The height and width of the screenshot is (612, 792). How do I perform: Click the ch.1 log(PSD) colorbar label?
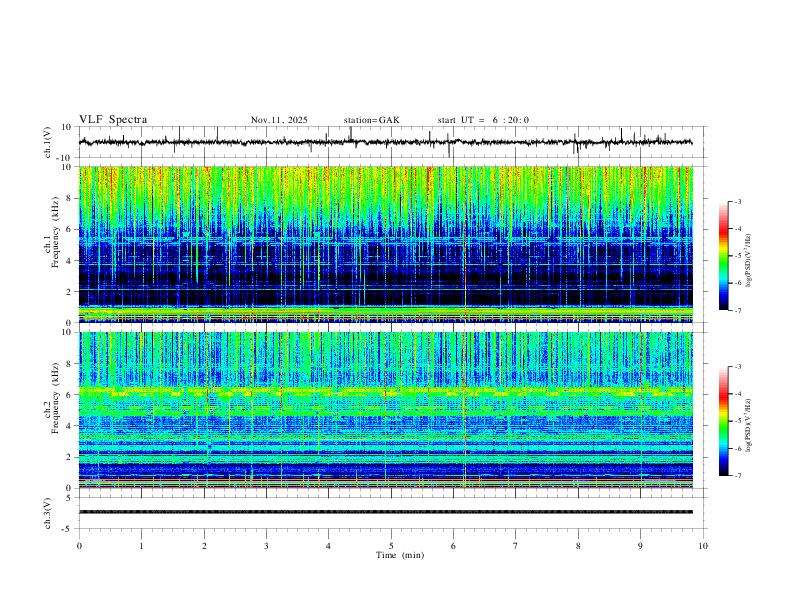click(749, 260)
